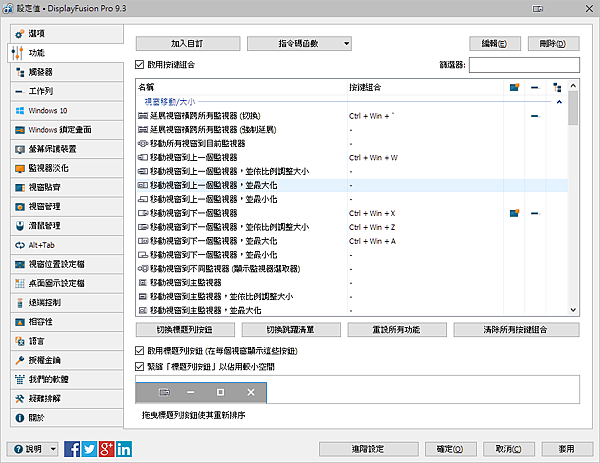Select row 移動視窗到不同監視器 (顯示監視器選取器)
Image resolution: width=600 pixels, height=463 pixels.
[x=352, y=269]
